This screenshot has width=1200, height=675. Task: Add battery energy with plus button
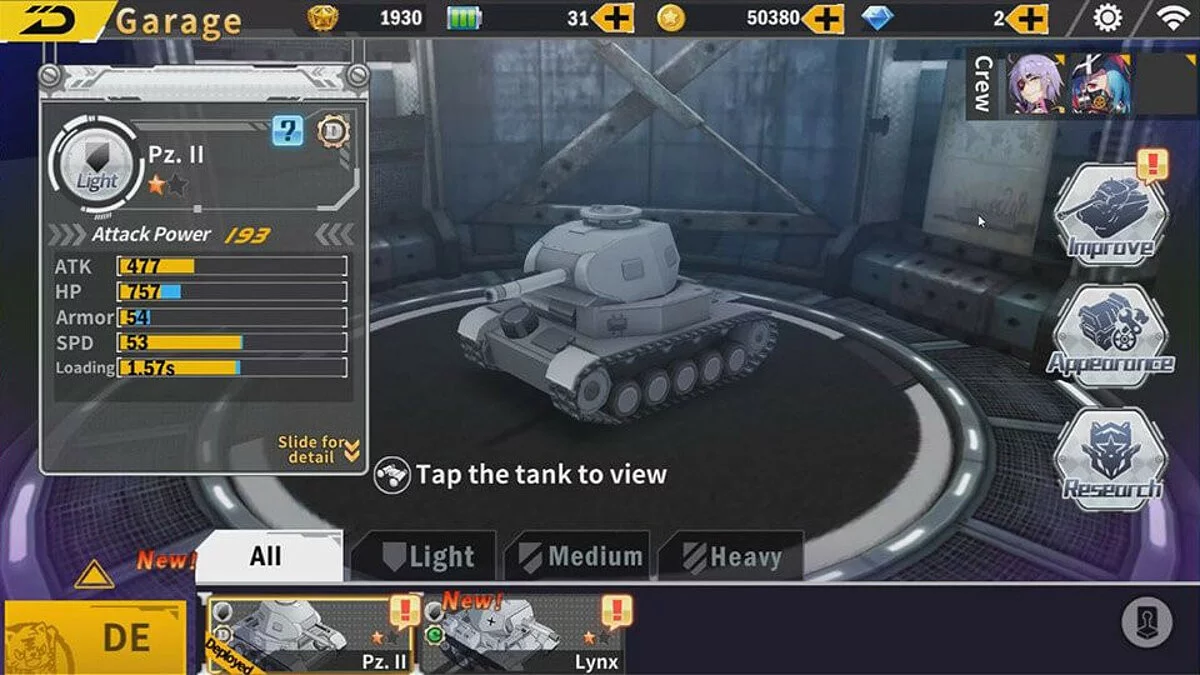click(612, 18)
